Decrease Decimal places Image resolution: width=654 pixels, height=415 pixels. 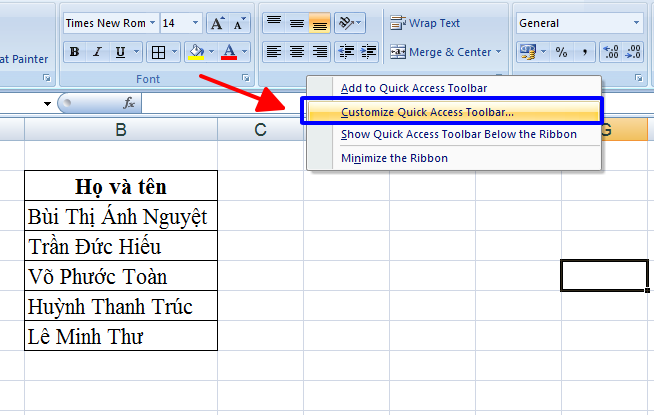(x=634, y=52)
